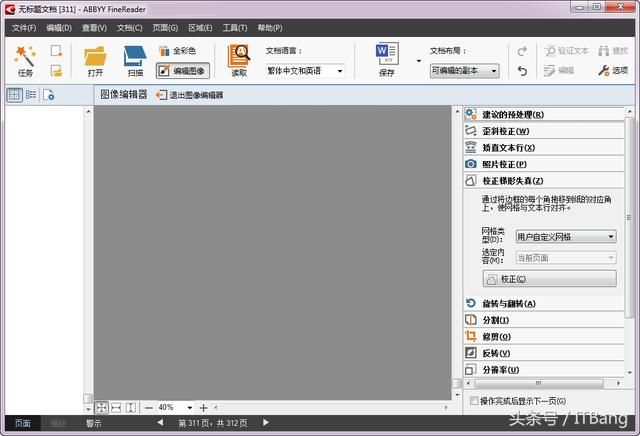Expand 歪斜校正(W) deskew section
This screenshot has height=436, width=640.
pos(544,131)
